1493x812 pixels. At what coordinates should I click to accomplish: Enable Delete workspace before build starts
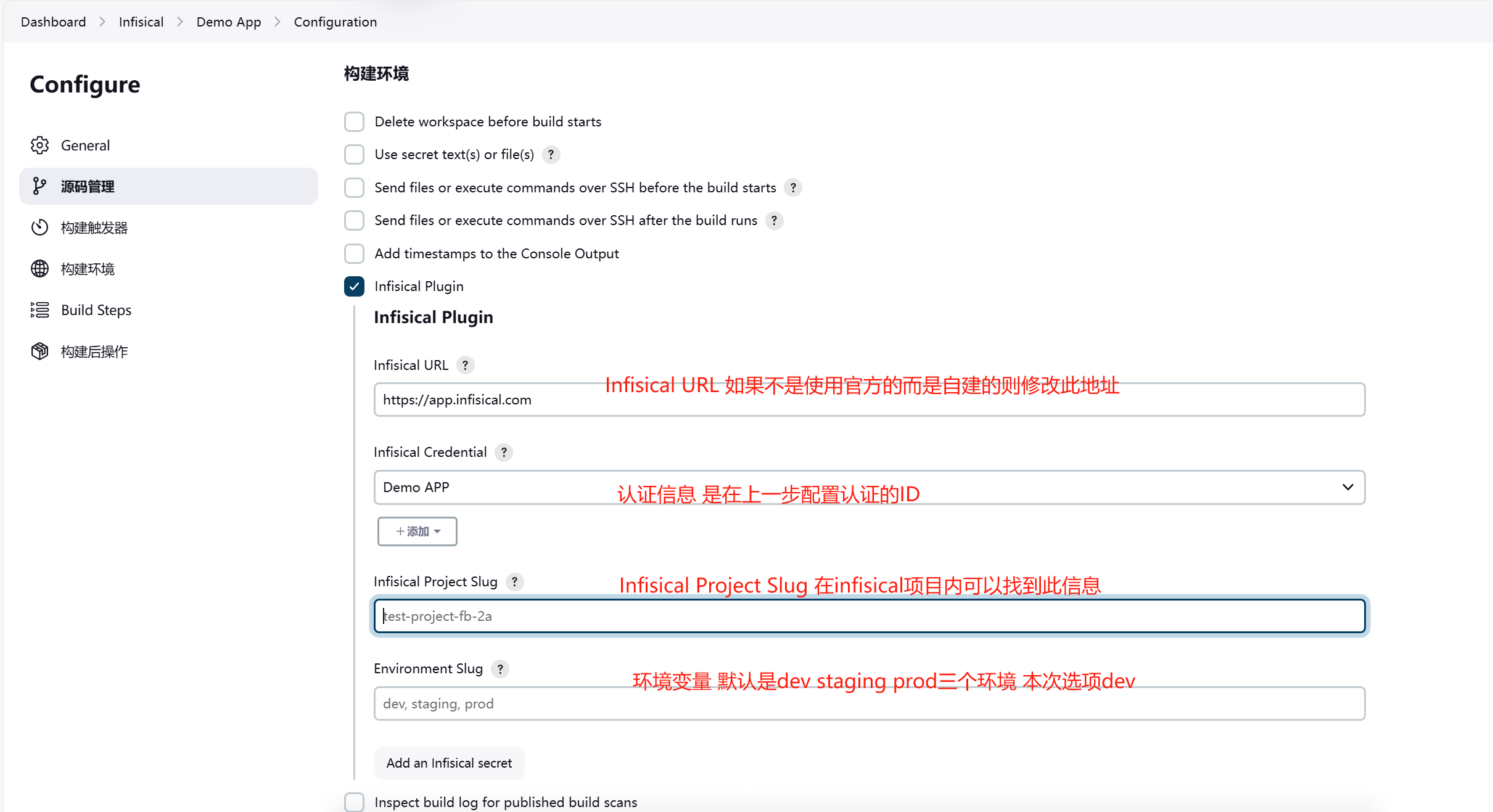[354, 122]
